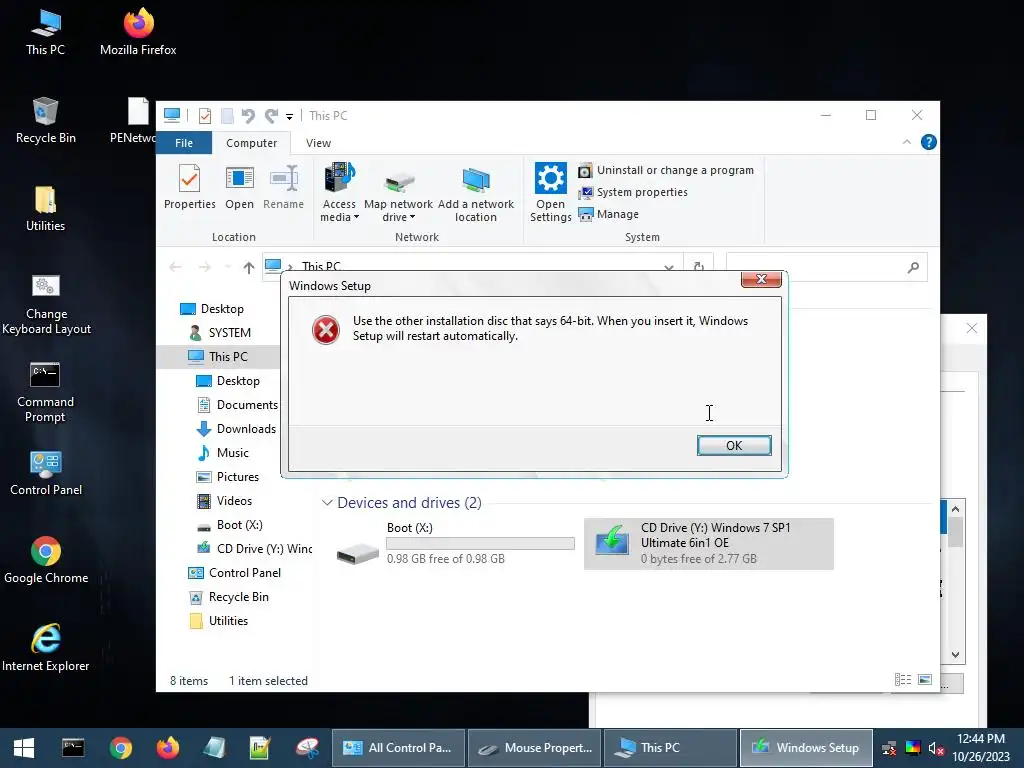Select Downloads in the navigation pane
The image size is (1024, 768).
236,429
